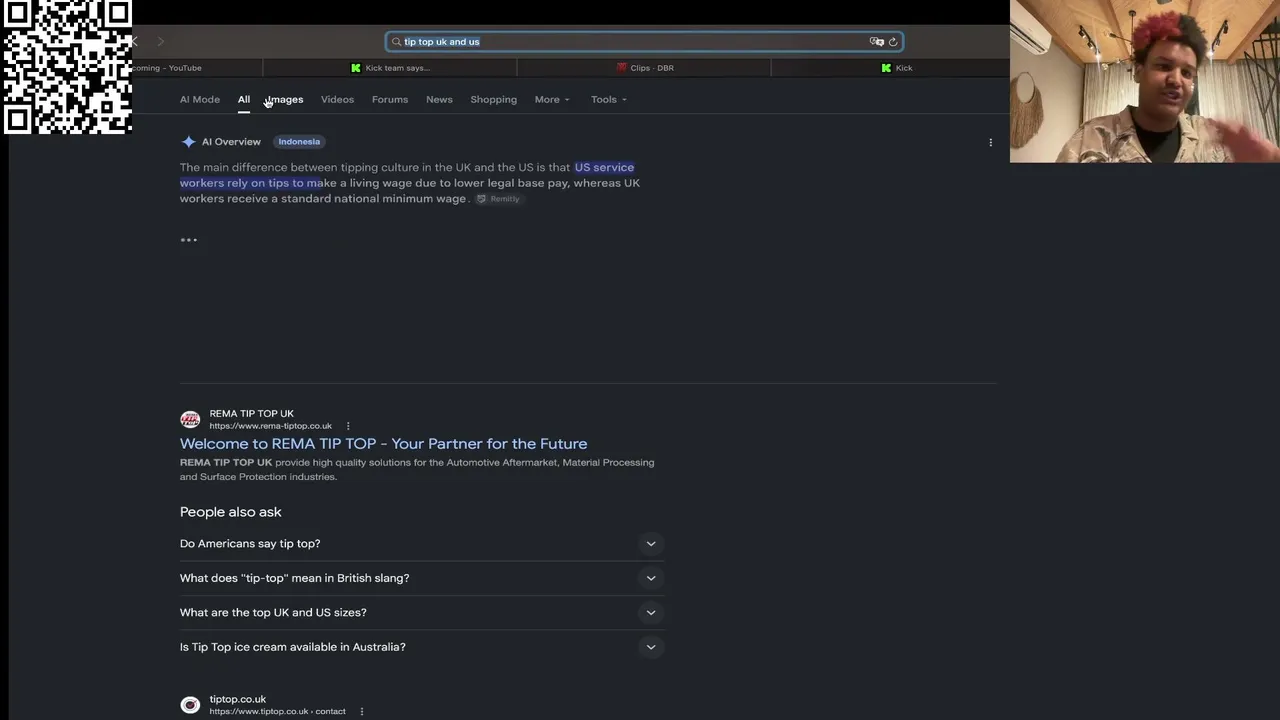
Task: Click the magnifier icon in the address bar
Action: [x=396, y=42]
